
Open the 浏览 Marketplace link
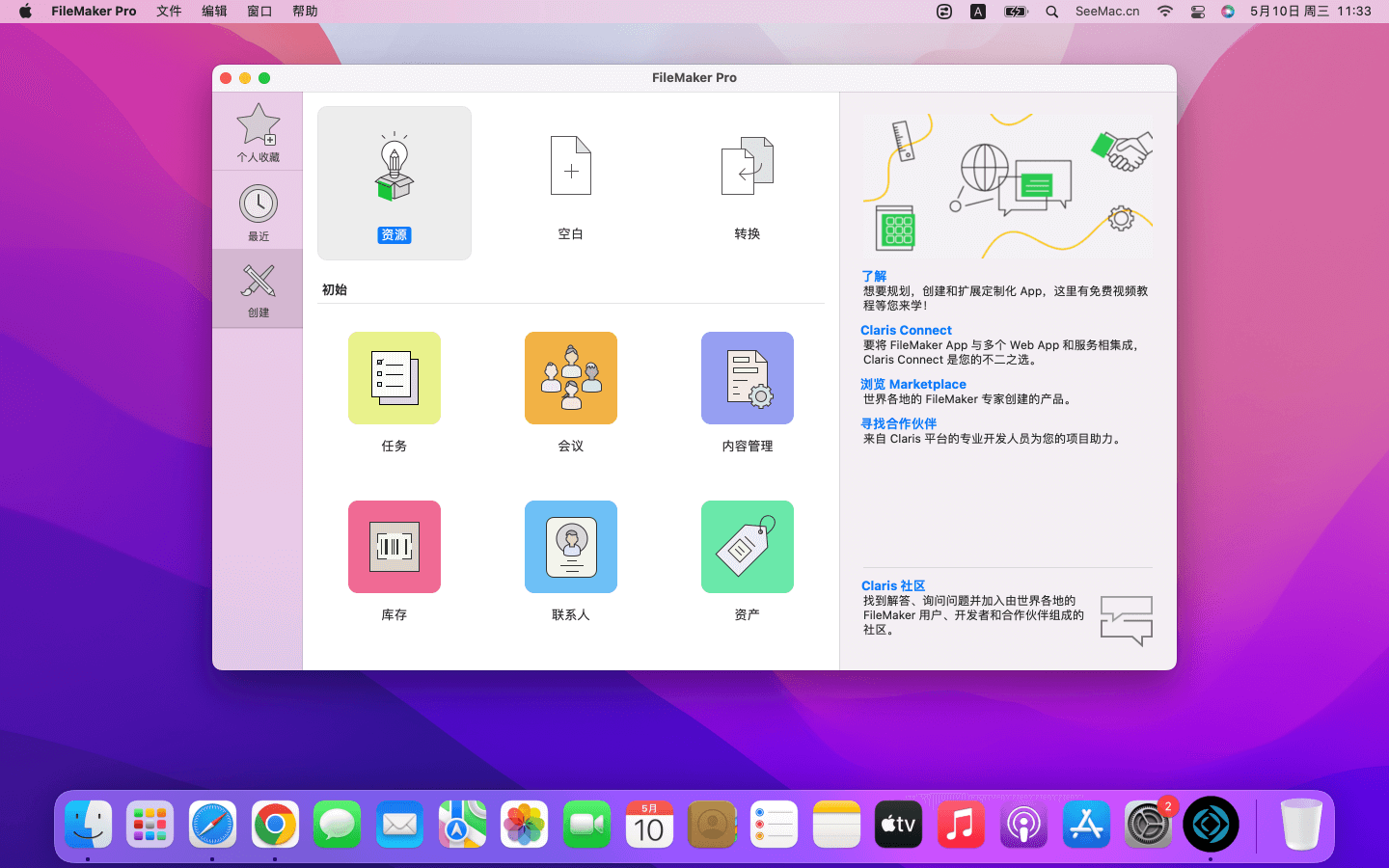(913, 384)
